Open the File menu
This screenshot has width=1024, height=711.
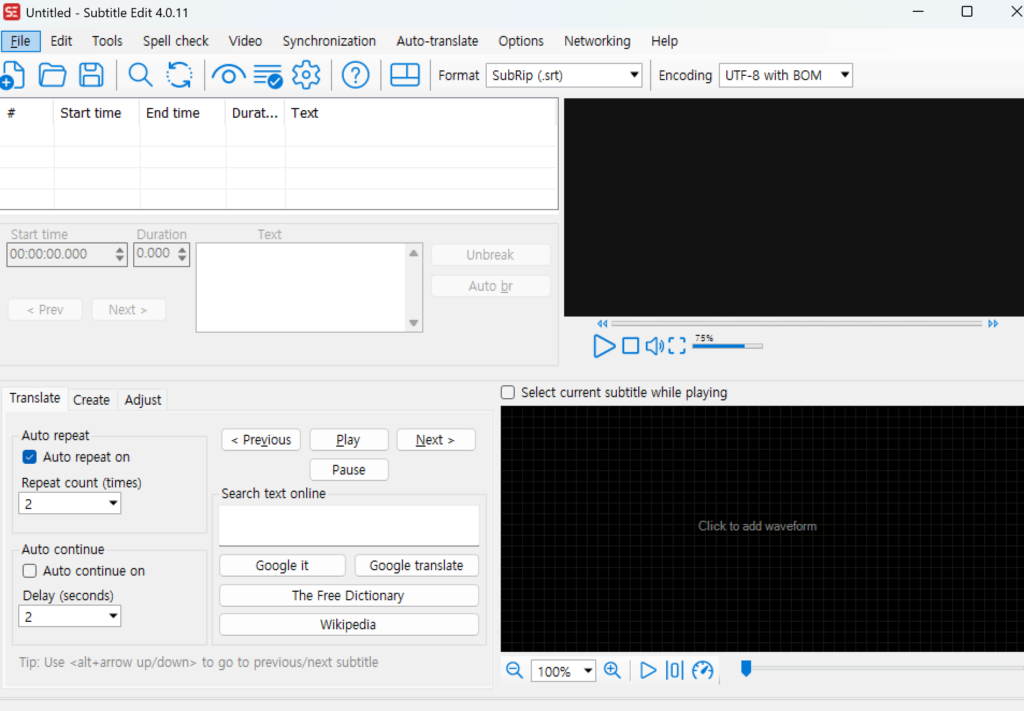tap(20, 40)
